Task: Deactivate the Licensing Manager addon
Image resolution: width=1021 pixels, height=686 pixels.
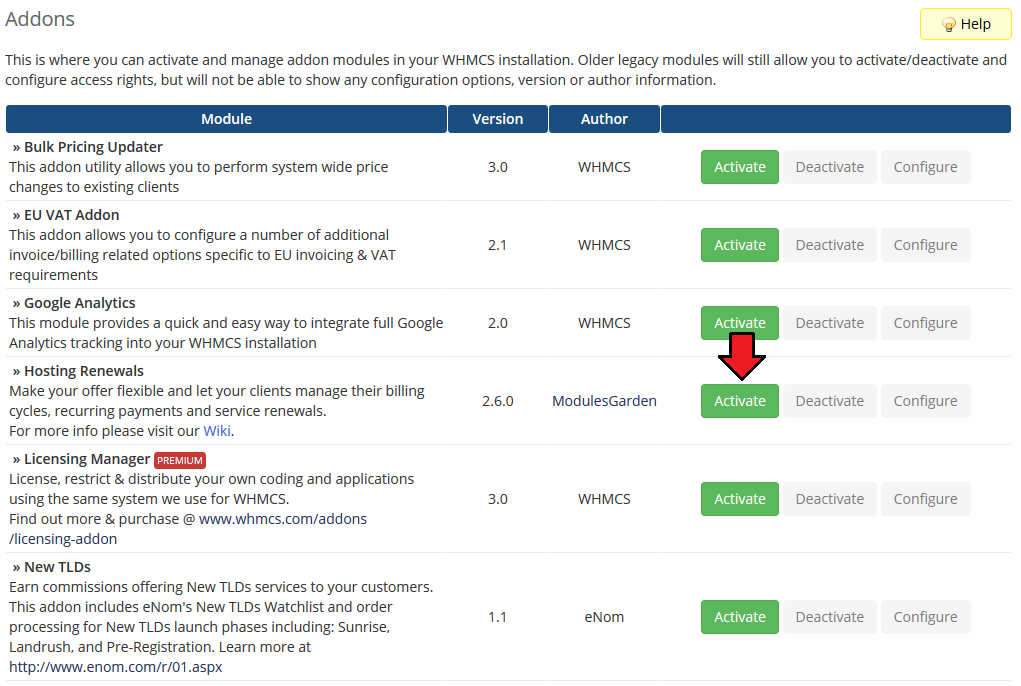Action: coord(830,499)
